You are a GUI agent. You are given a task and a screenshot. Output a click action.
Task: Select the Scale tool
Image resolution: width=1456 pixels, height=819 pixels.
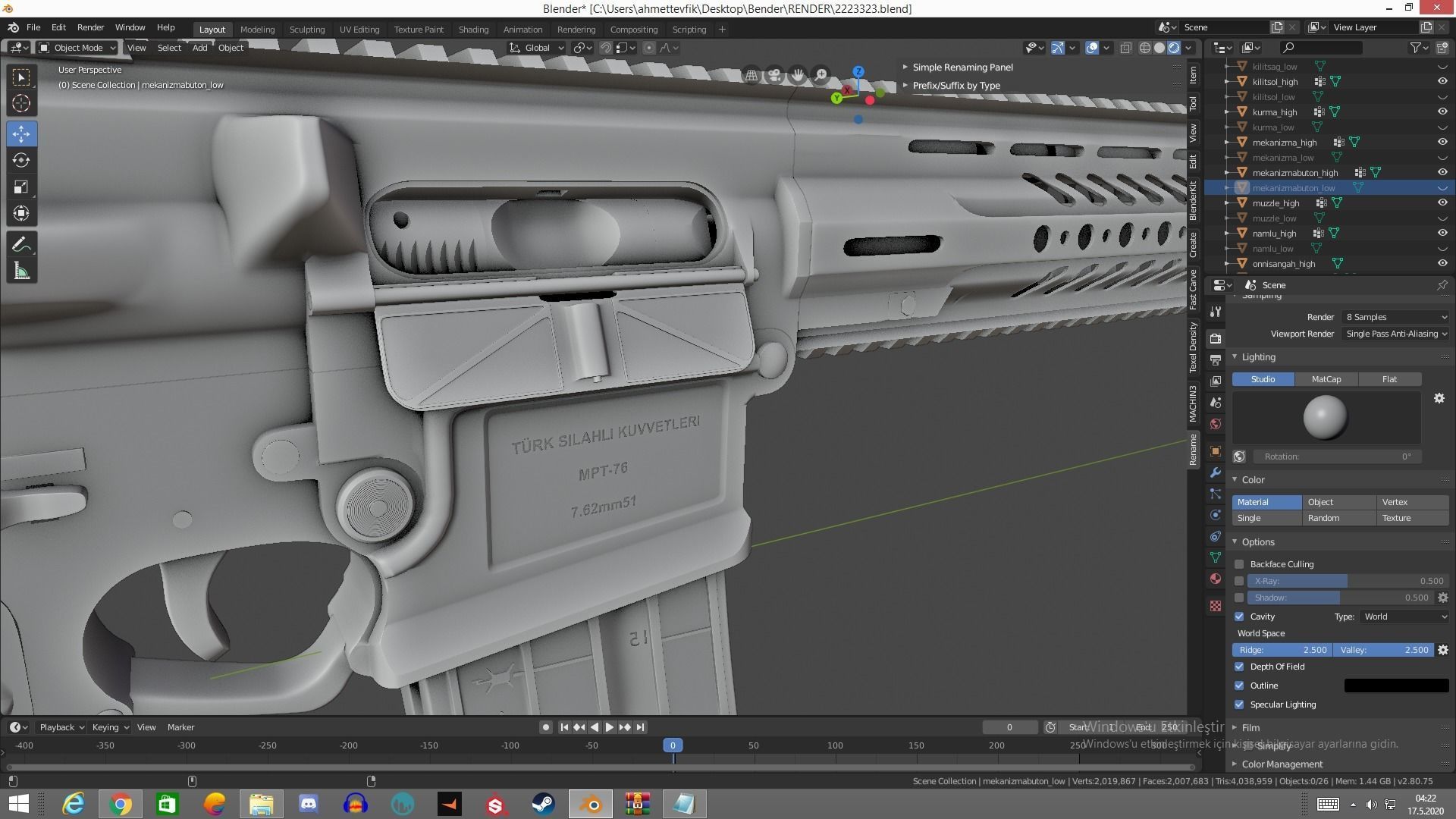click(21, 187)
